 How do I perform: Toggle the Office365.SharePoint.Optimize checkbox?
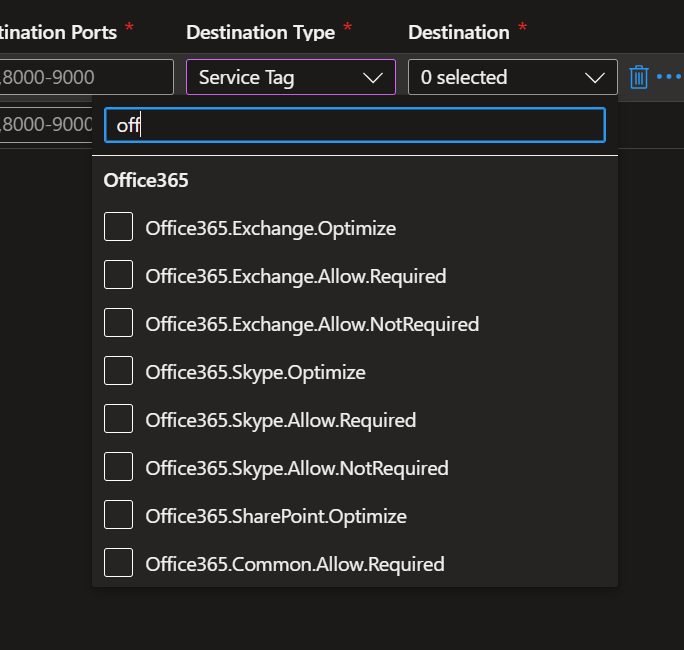[118, 515]
